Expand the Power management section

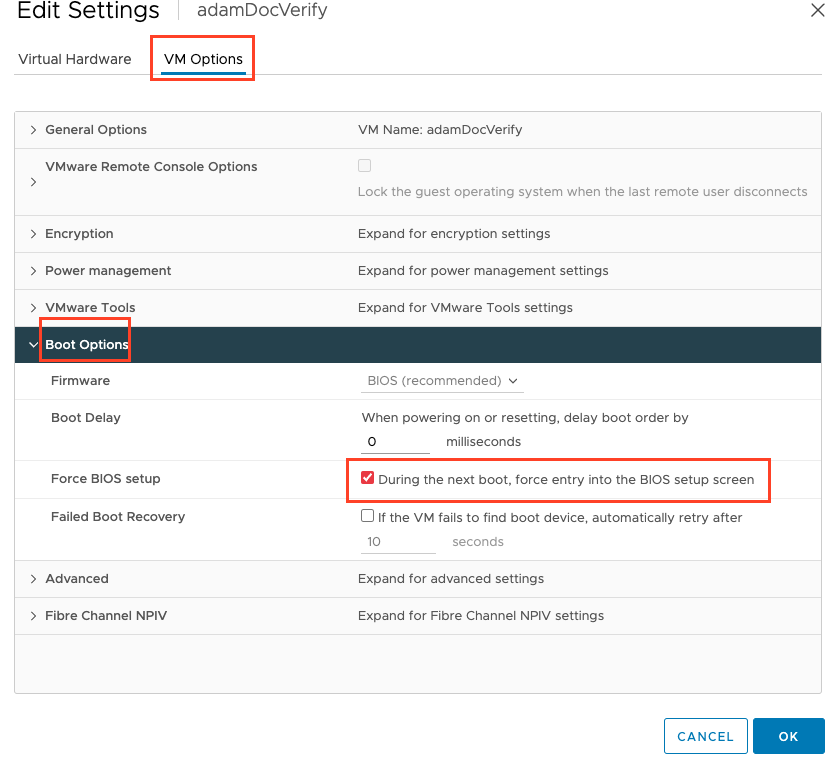[x=34, y=271]
